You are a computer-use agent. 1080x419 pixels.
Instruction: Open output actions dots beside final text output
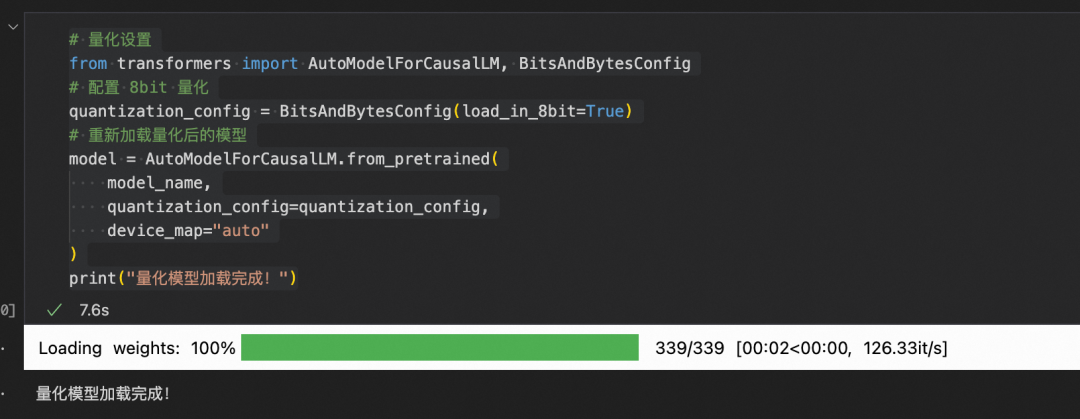click(2, 394)
